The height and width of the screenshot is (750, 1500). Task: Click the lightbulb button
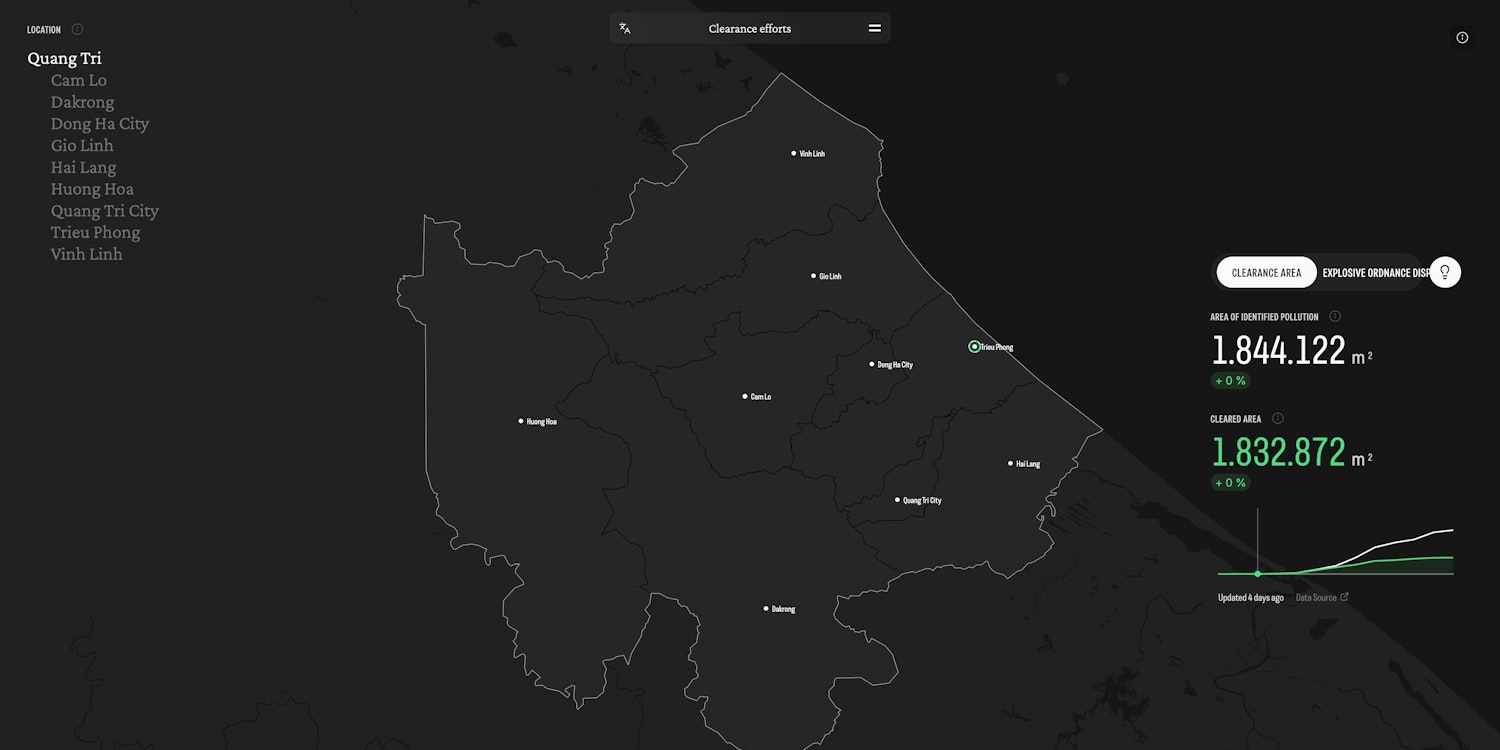click(1445, 272)
